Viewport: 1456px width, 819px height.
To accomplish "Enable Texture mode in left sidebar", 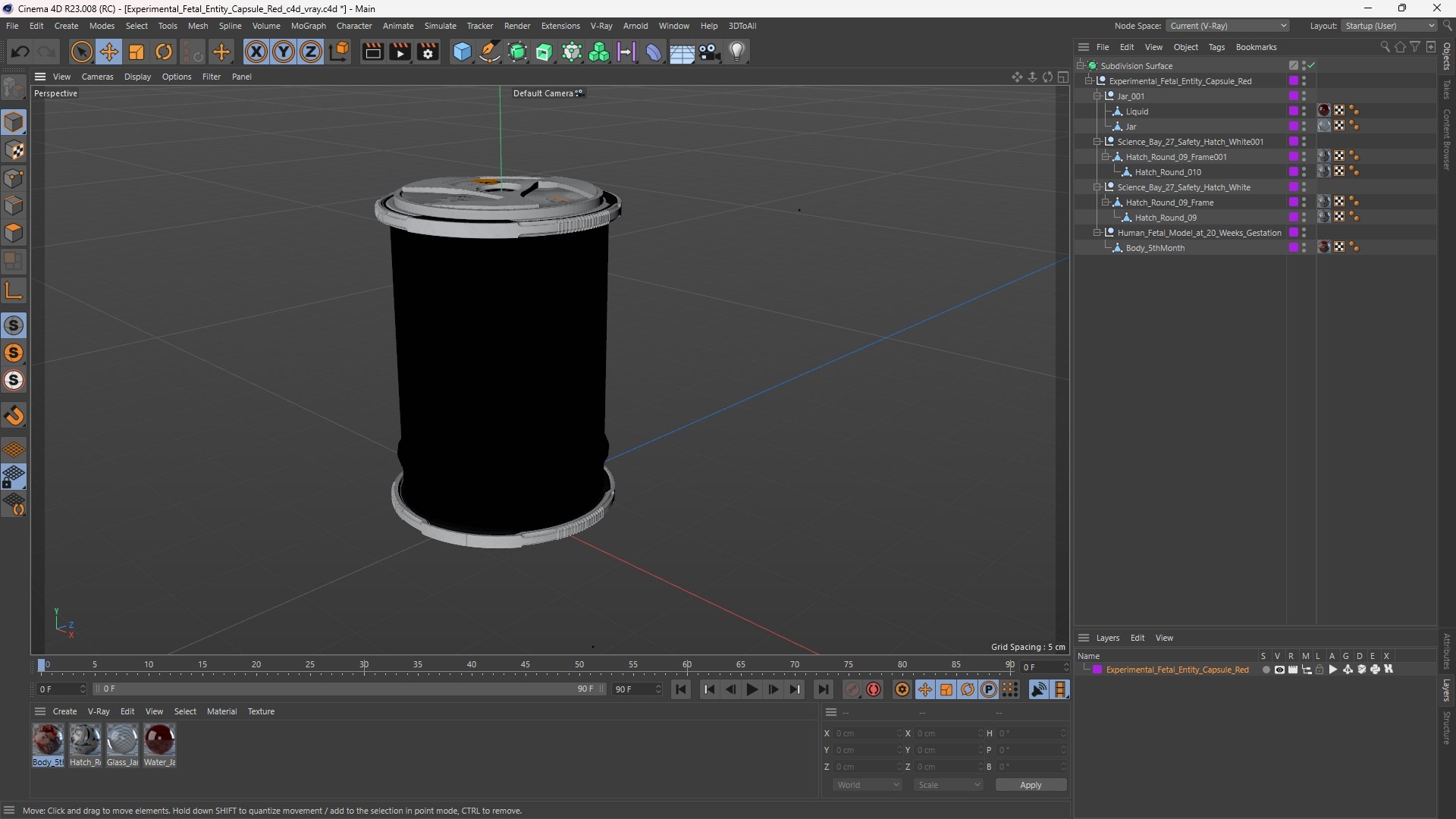I will click(x=14, y=150).
